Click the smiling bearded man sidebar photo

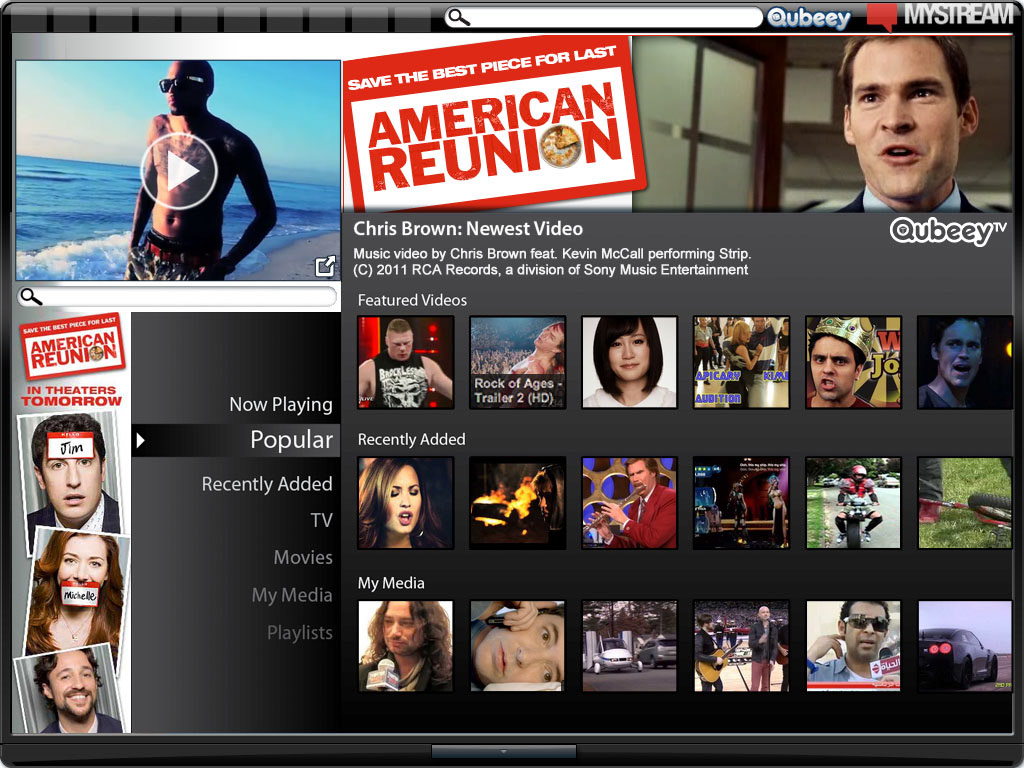click(x=71, y=690)
